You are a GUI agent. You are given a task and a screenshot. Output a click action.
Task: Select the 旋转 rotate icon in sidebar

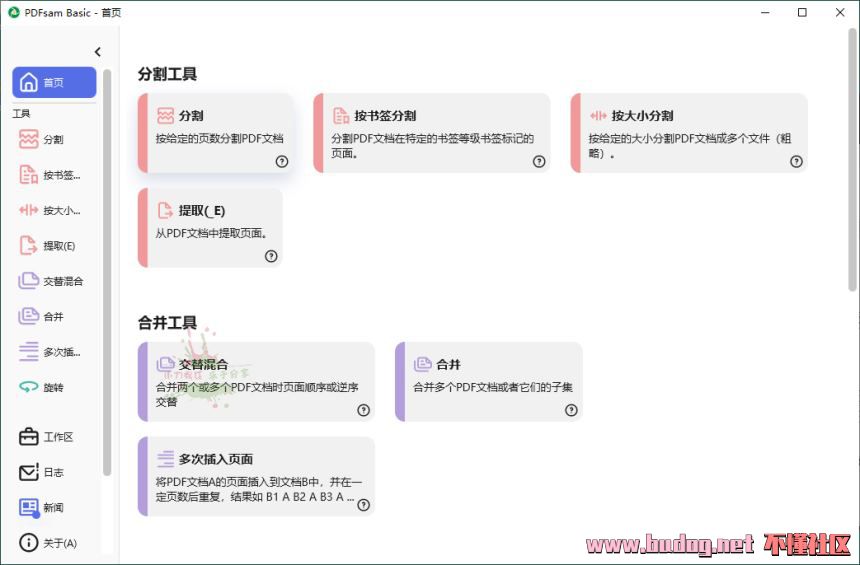coord(29,387)
